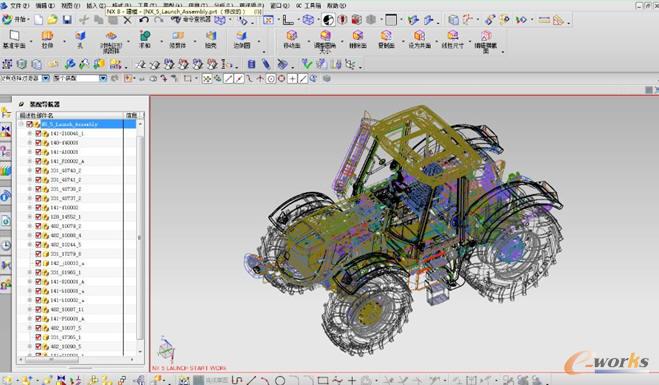Screen dimensions: 659x385
Task: Uncheck the 482_10087_11 component checkbox
Action: click(x=38, y=309)
